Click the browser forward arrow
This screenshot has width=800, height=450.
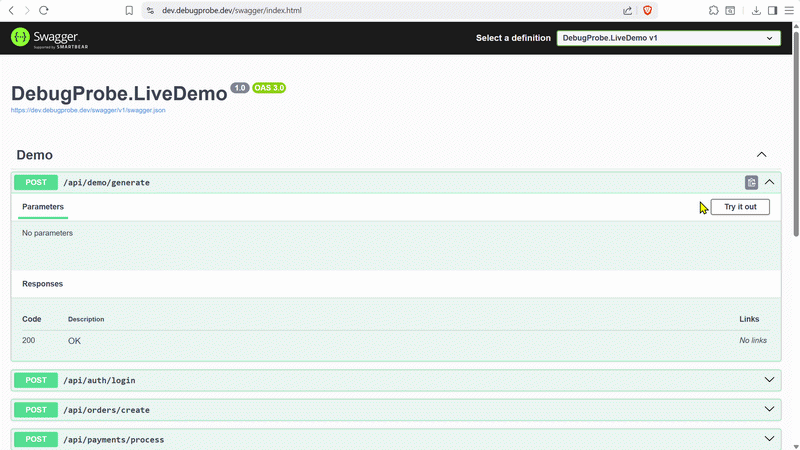tap(27, 10)
